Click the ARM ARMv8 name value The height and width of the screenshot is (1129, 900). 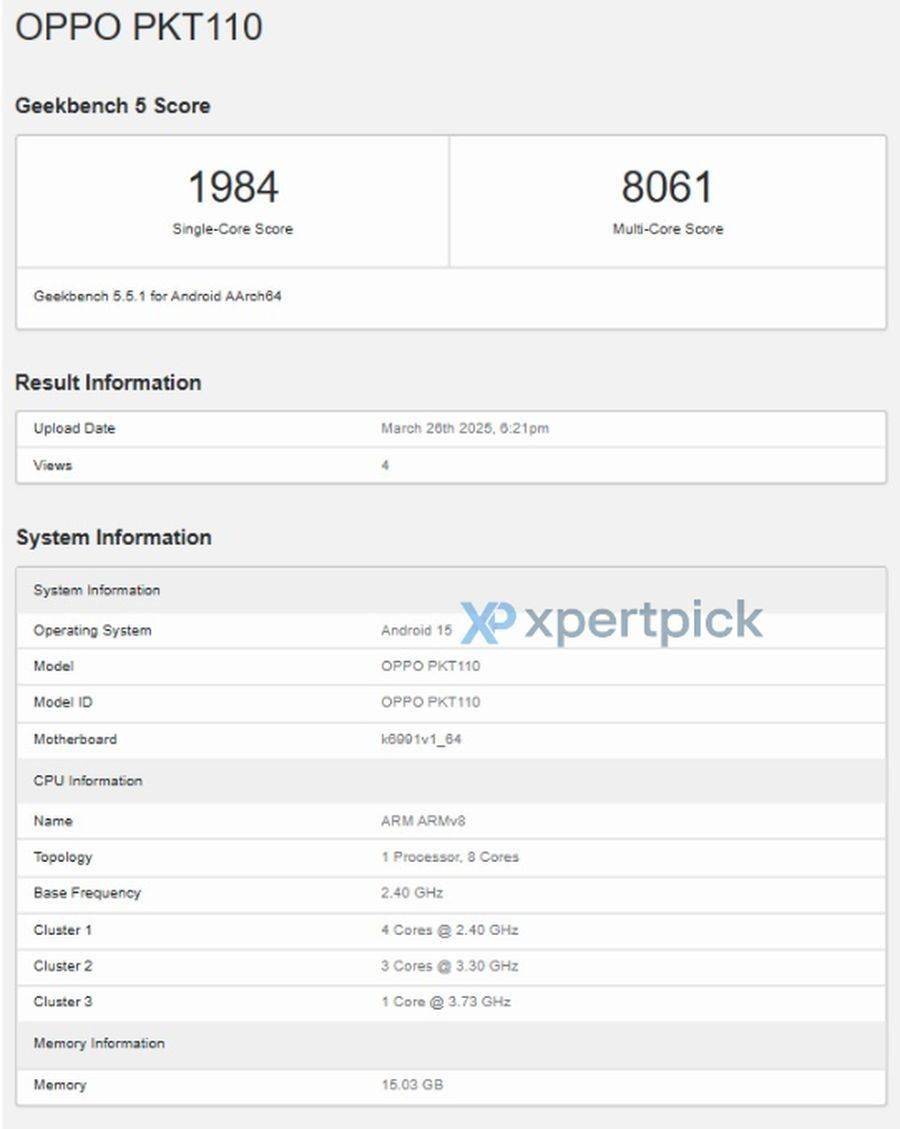pyautogui.click(x=423, y=821)
